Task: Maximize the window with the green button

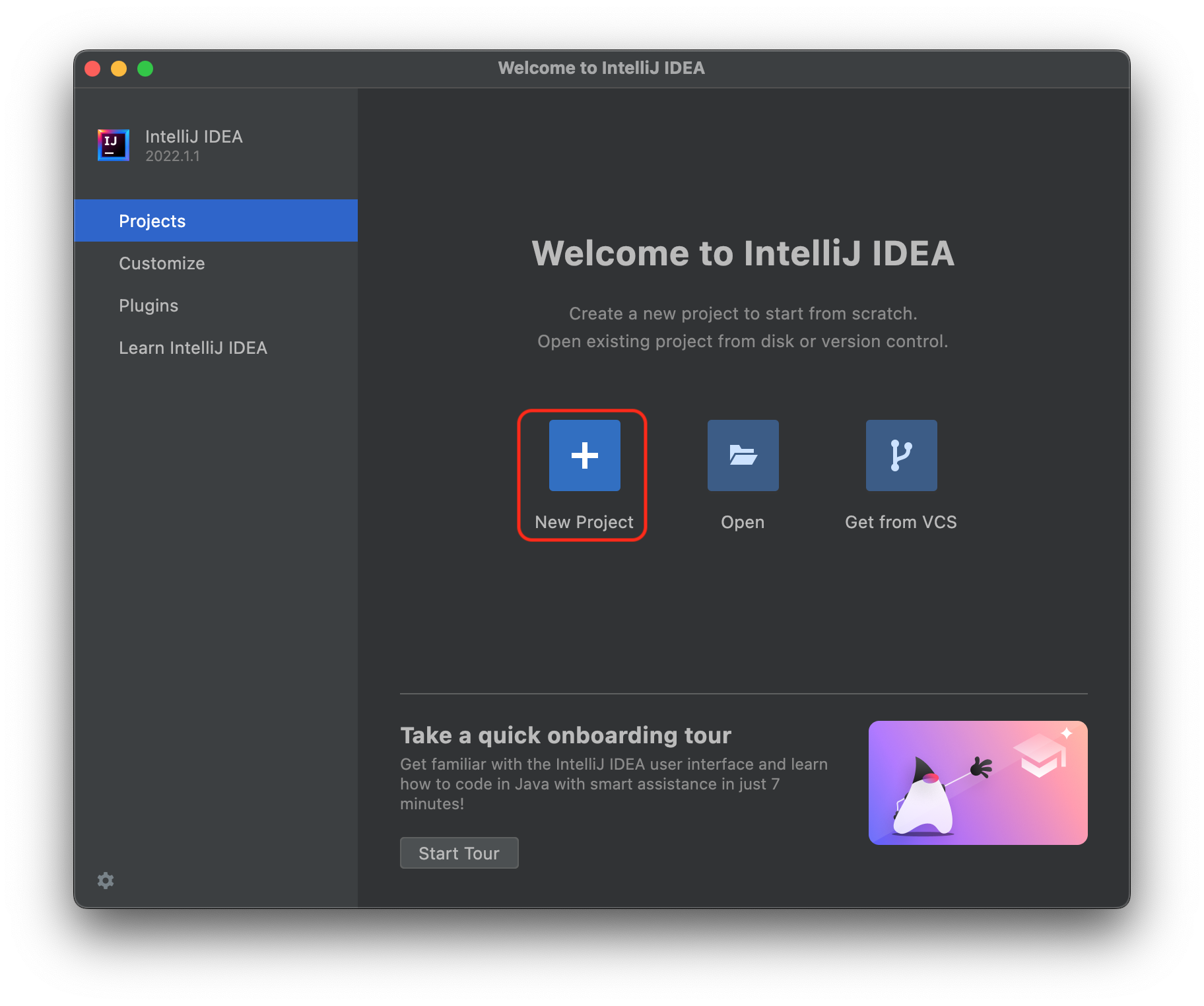Action: 145,69
